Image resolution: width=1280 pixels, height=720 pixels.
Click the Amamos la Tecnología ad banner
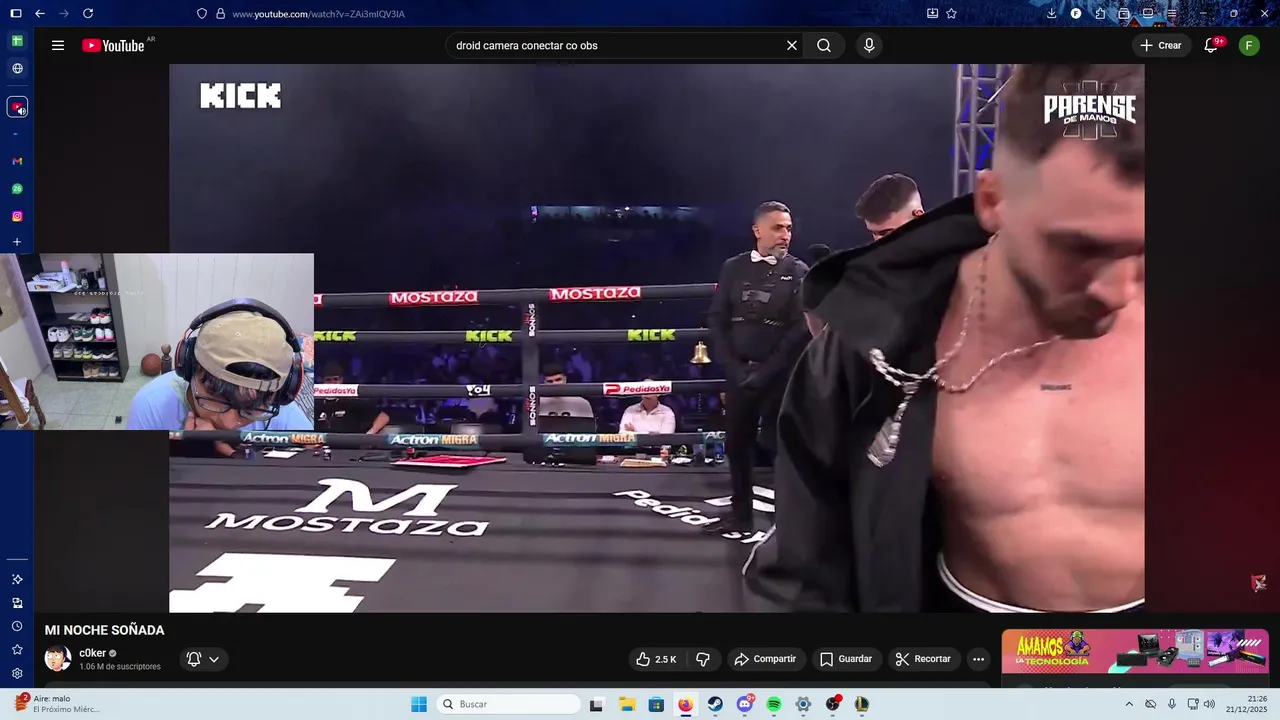[x=1135, y=651]
